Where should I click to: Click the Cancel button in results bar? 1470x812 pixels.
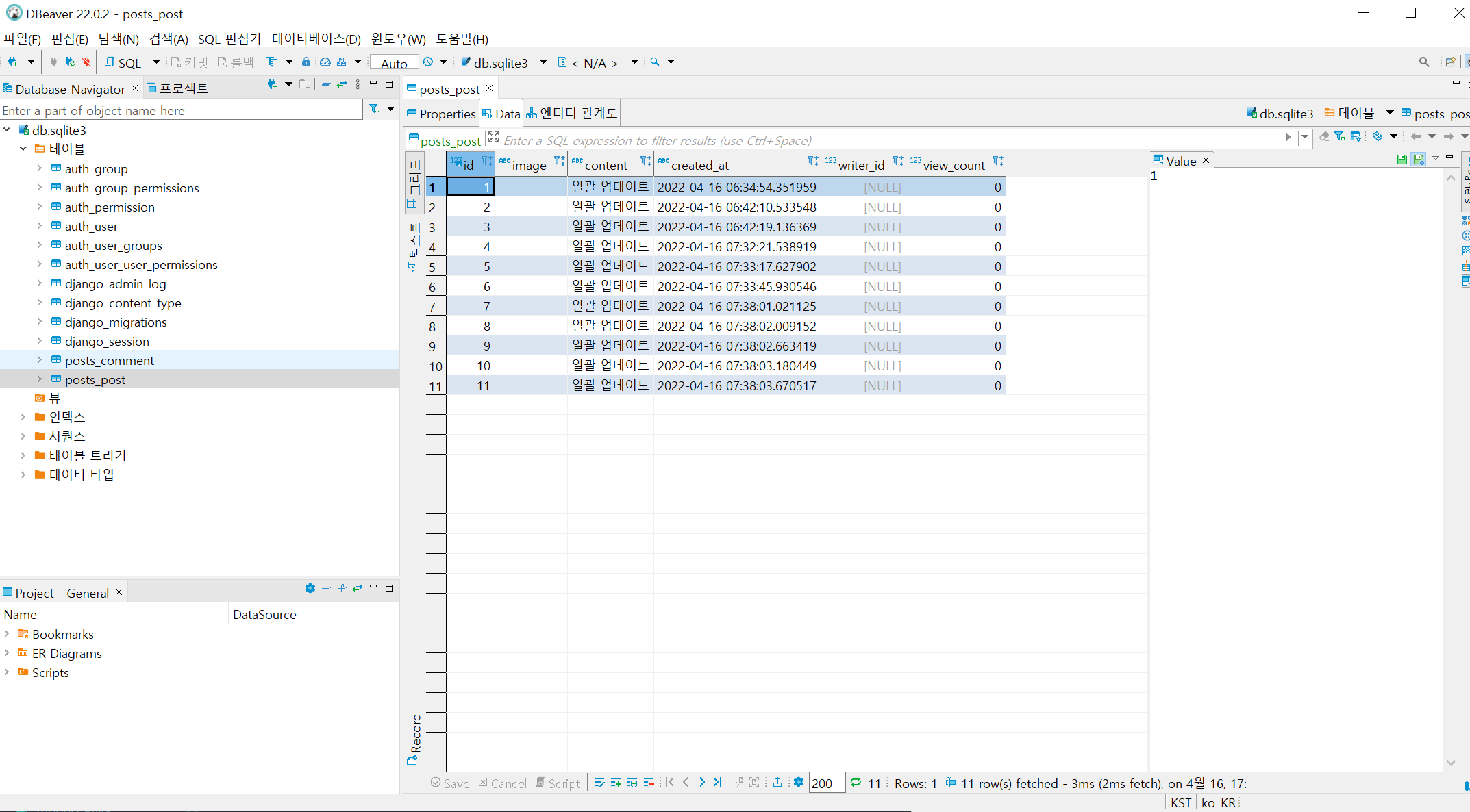point(503,783)
